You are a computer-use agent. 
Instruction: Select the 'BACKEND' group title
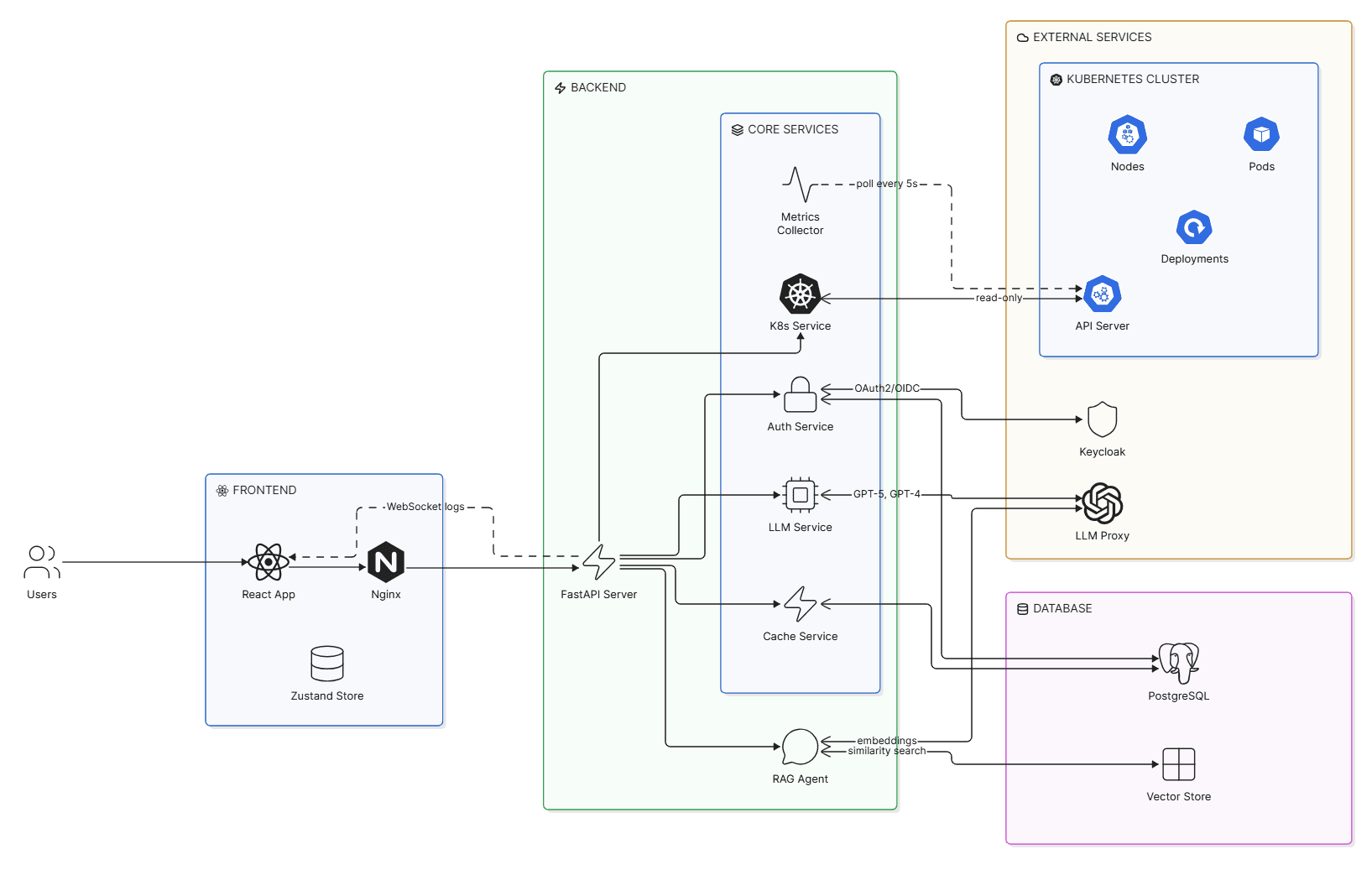click(x=598, y=88)
